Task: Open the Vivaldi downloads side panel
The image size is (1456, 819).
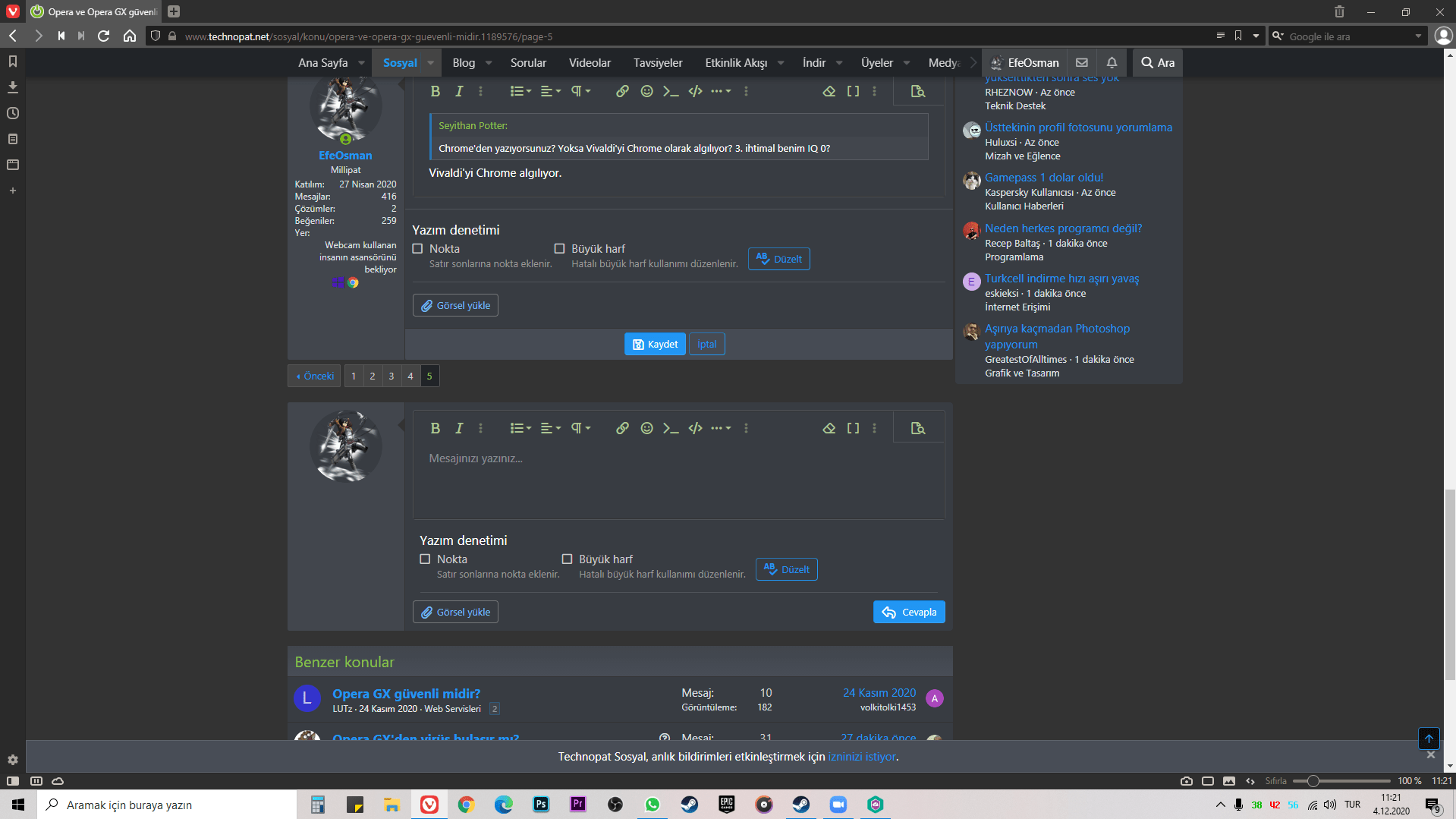Action: pos(13,87)
